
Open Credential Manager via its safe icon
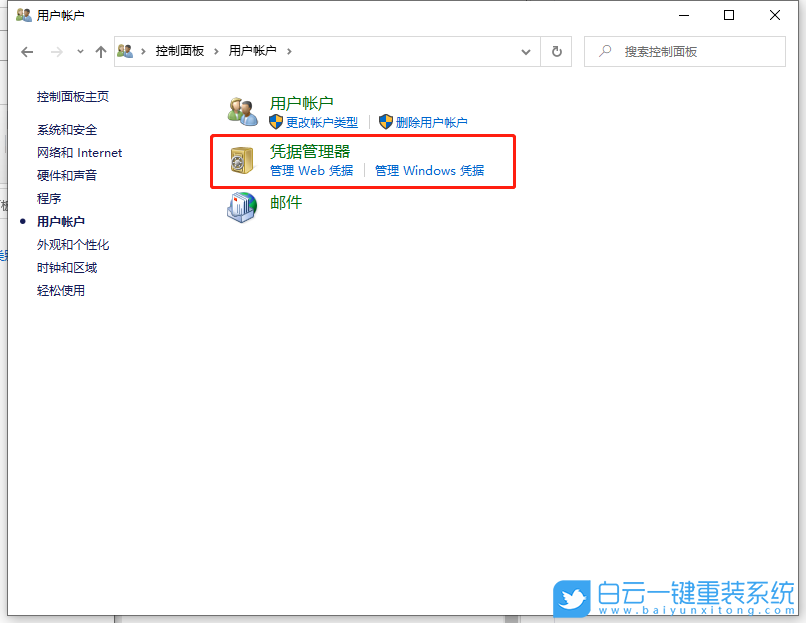[x=240, y=159]
